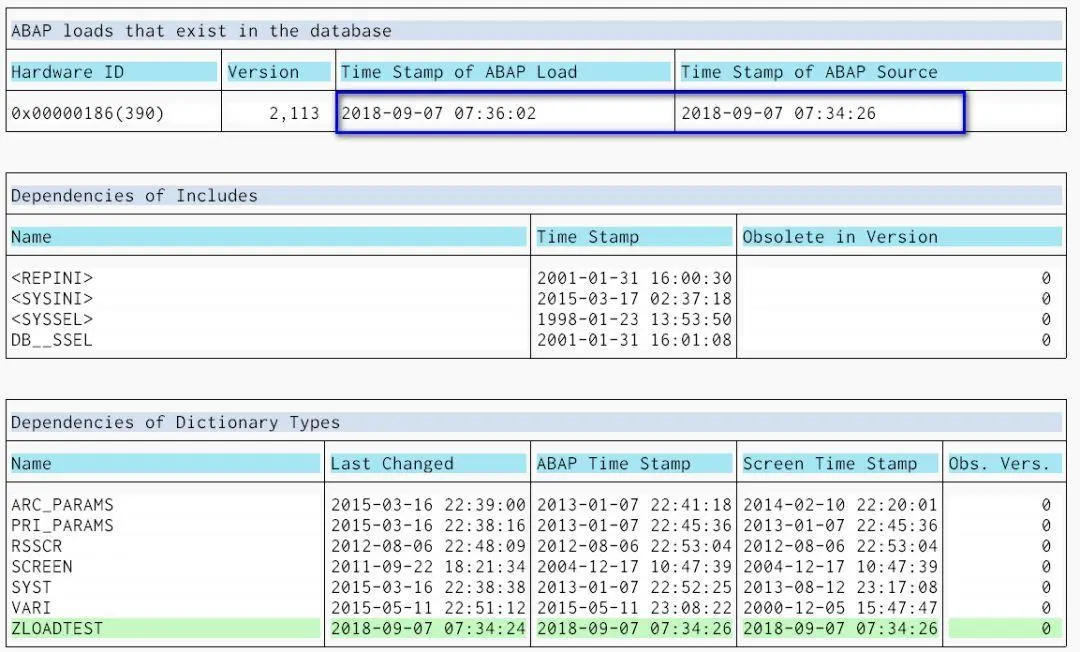
Task: Select the SCREEN dictionary type
Action: tap(41, 567)
